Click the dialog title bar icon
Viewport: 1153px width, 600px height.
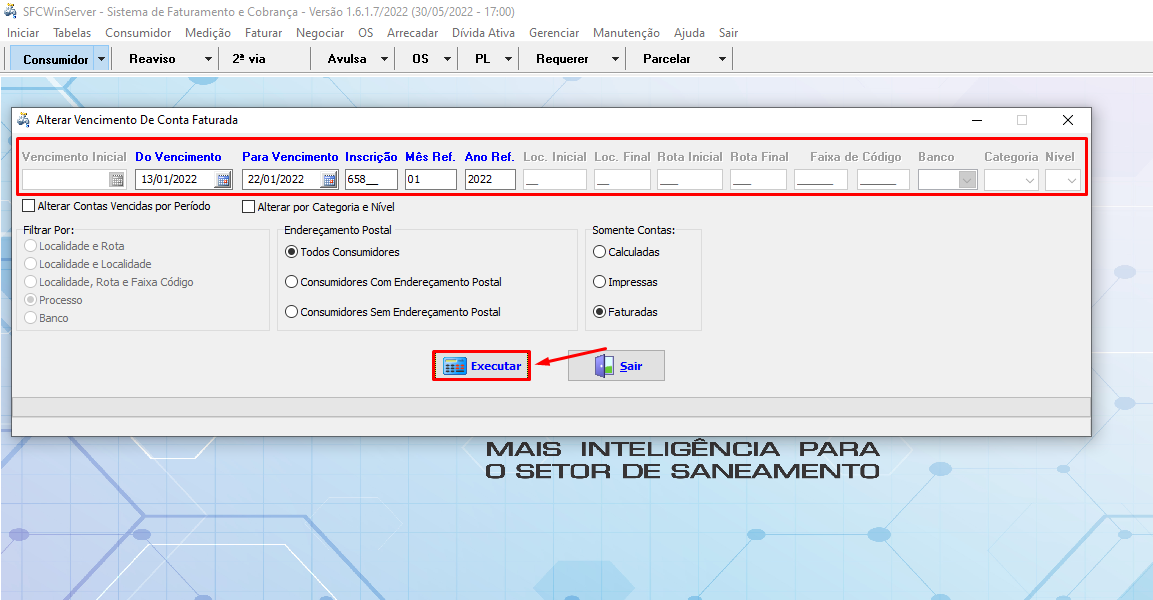(x=24, y=120)
